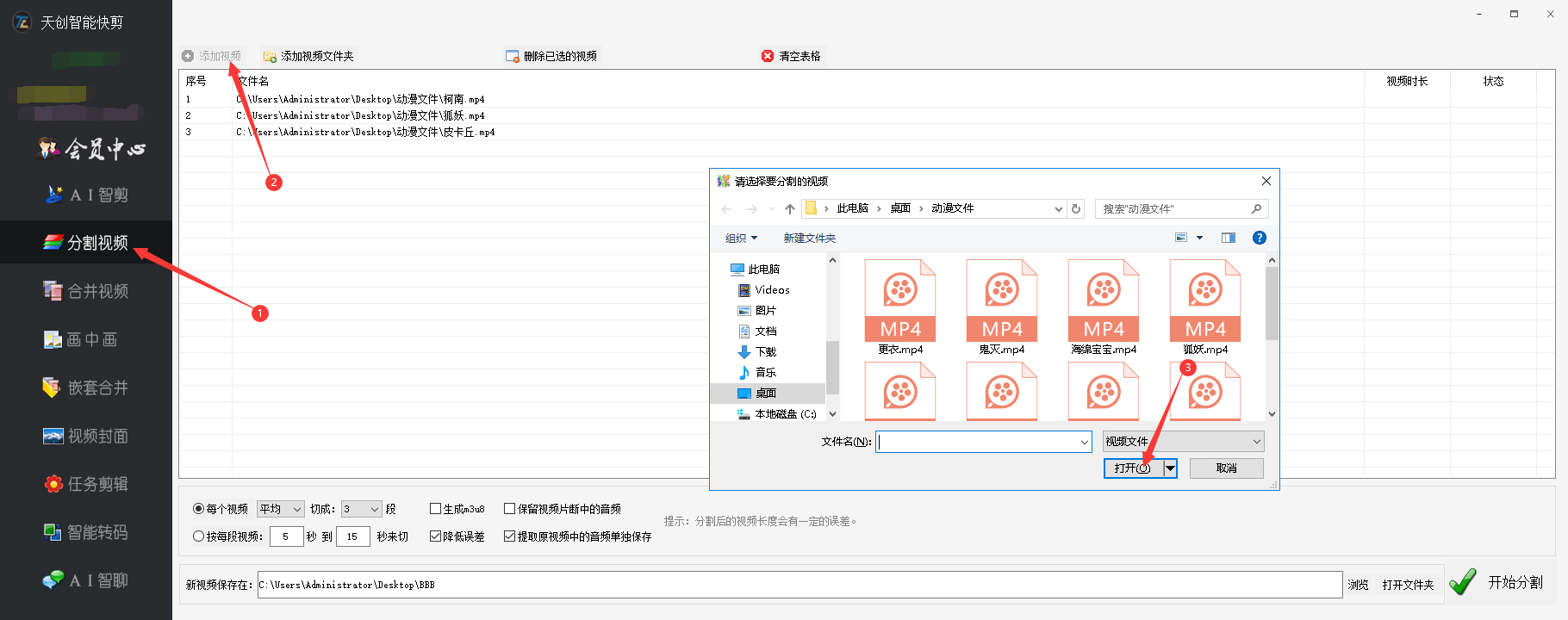Click 桌面 in the address breadcrumb
This screenshot has height=620, width=1568.
click(900, 208)
